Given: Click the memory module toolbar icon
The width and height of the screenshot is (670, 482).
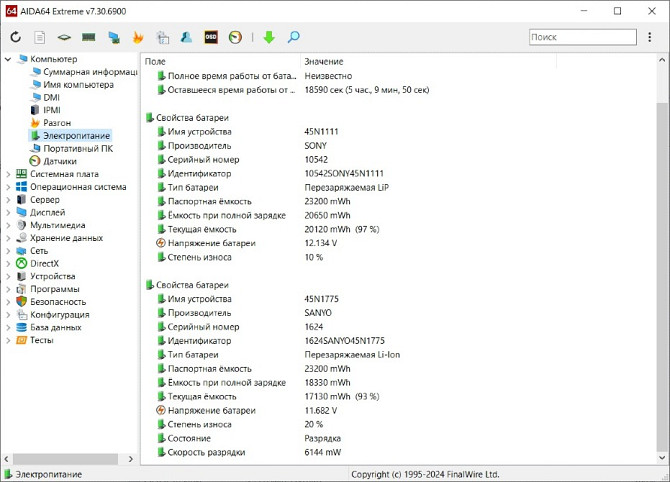Looking at the screenshot, I should 88,37.
